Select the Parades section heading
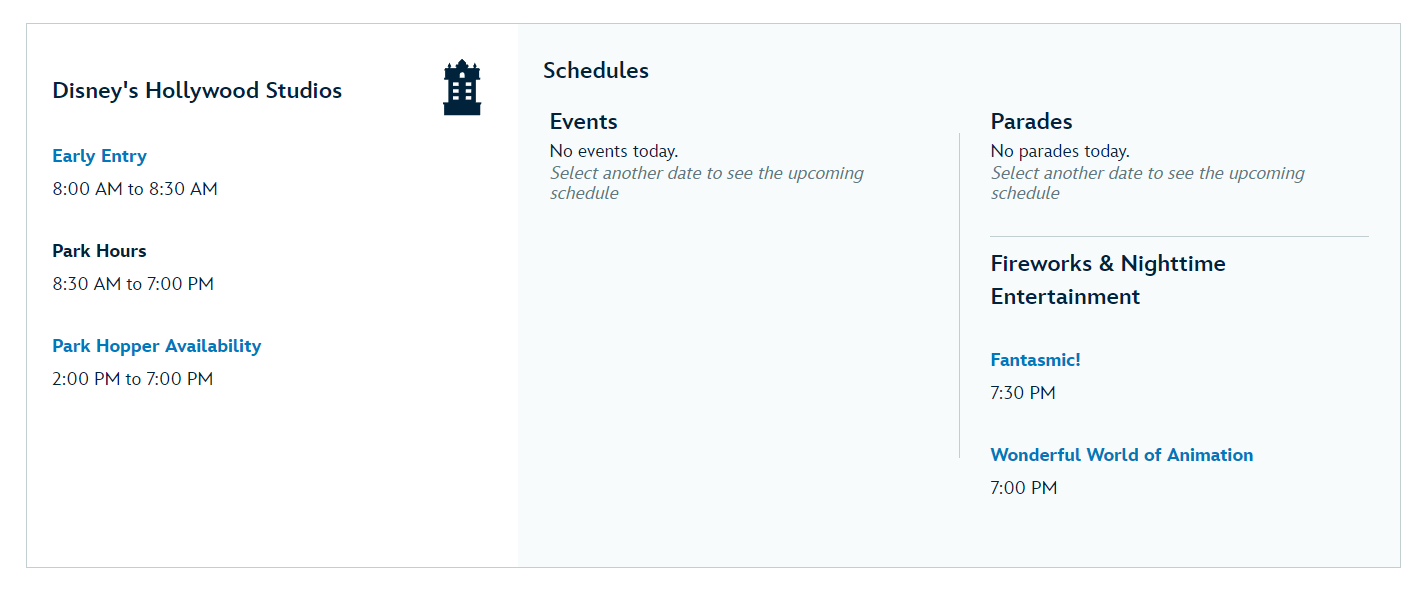 (1031, 122)
